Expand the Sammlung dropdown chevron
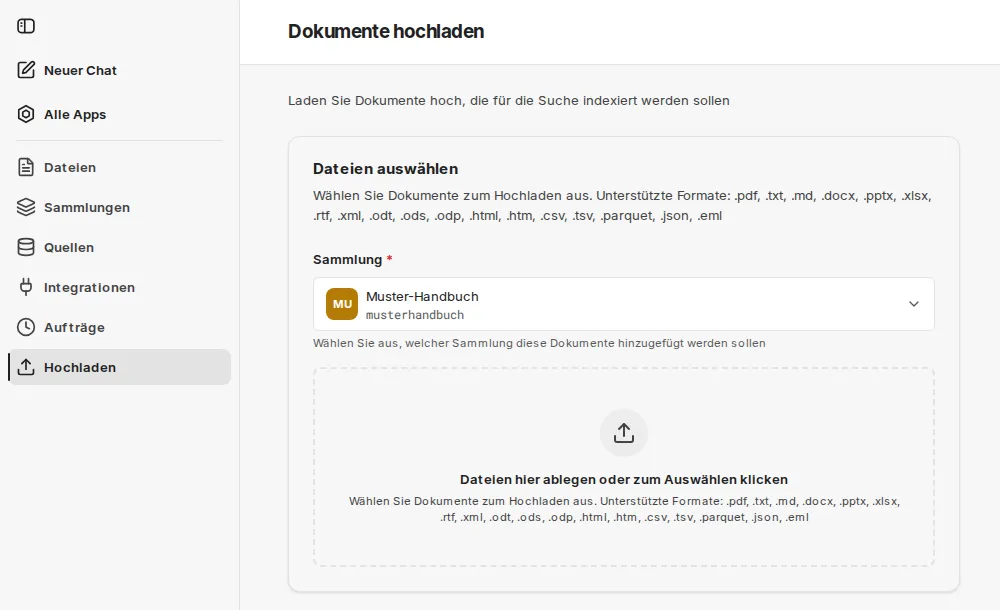 click(x=914, y=304)
